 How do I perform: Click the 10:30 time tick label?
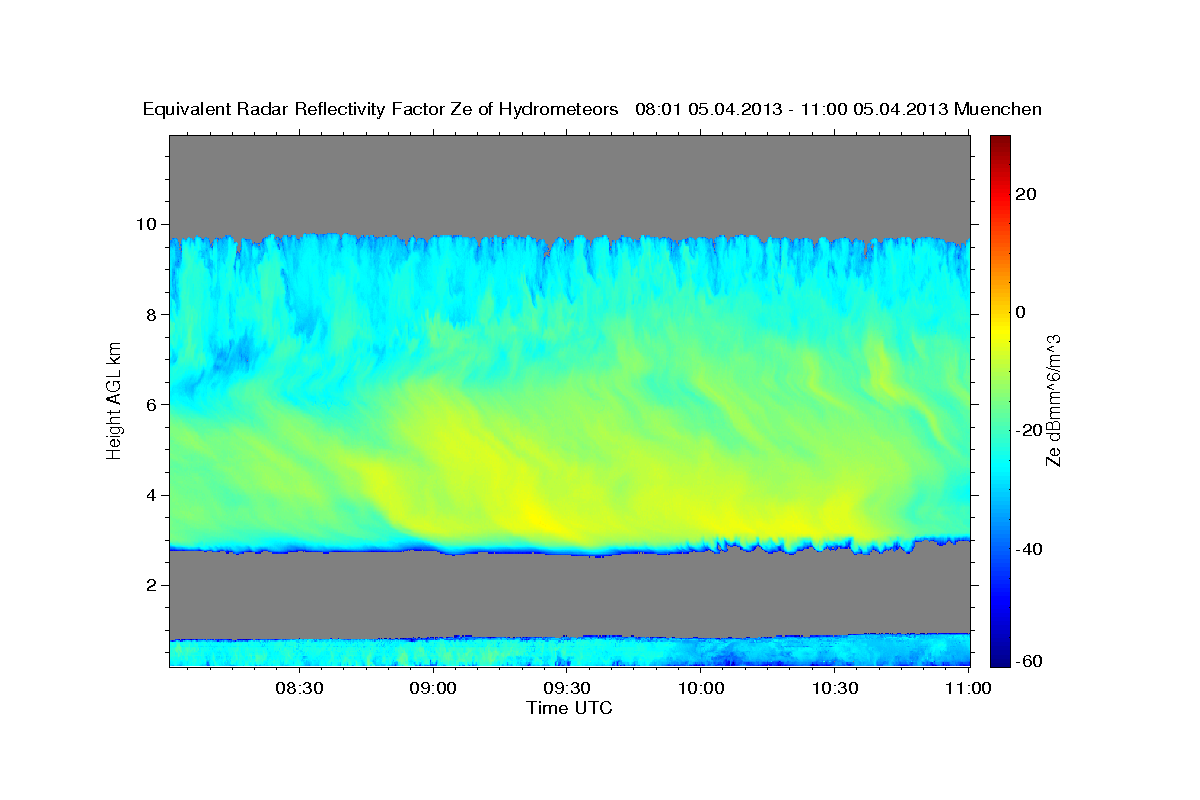pos(835,688)
